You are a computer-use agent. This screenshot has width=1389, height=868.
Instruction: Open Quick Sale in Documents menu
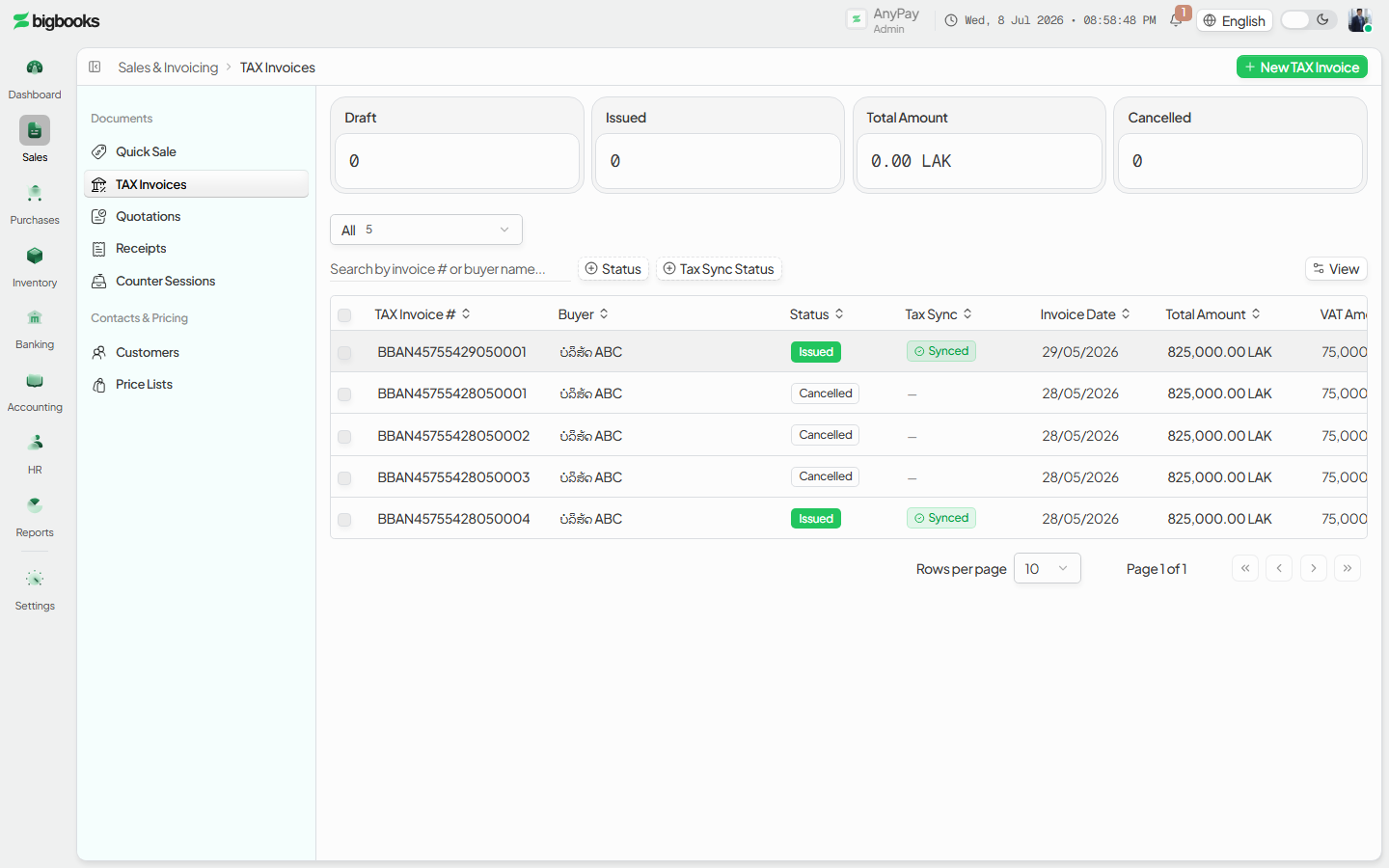(197, 151)
